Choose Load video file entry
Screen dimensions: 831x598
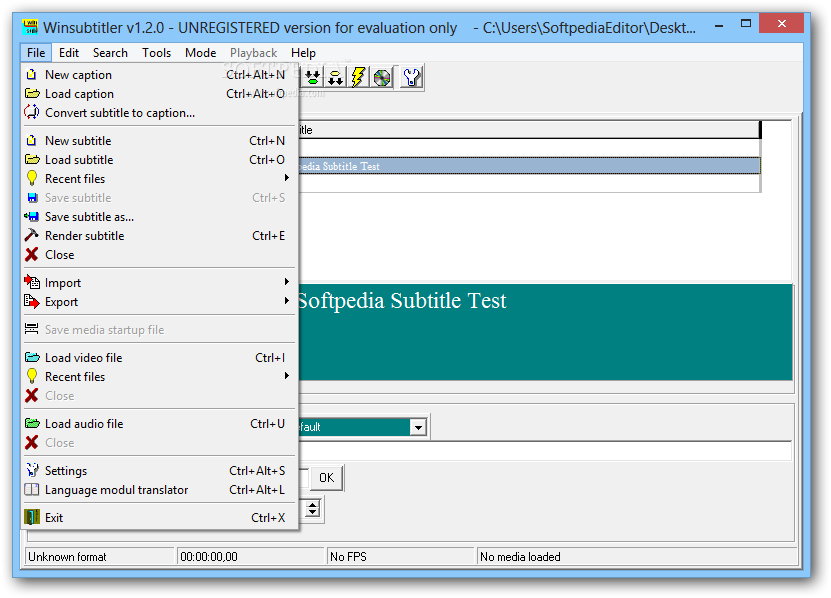[158, 358]
